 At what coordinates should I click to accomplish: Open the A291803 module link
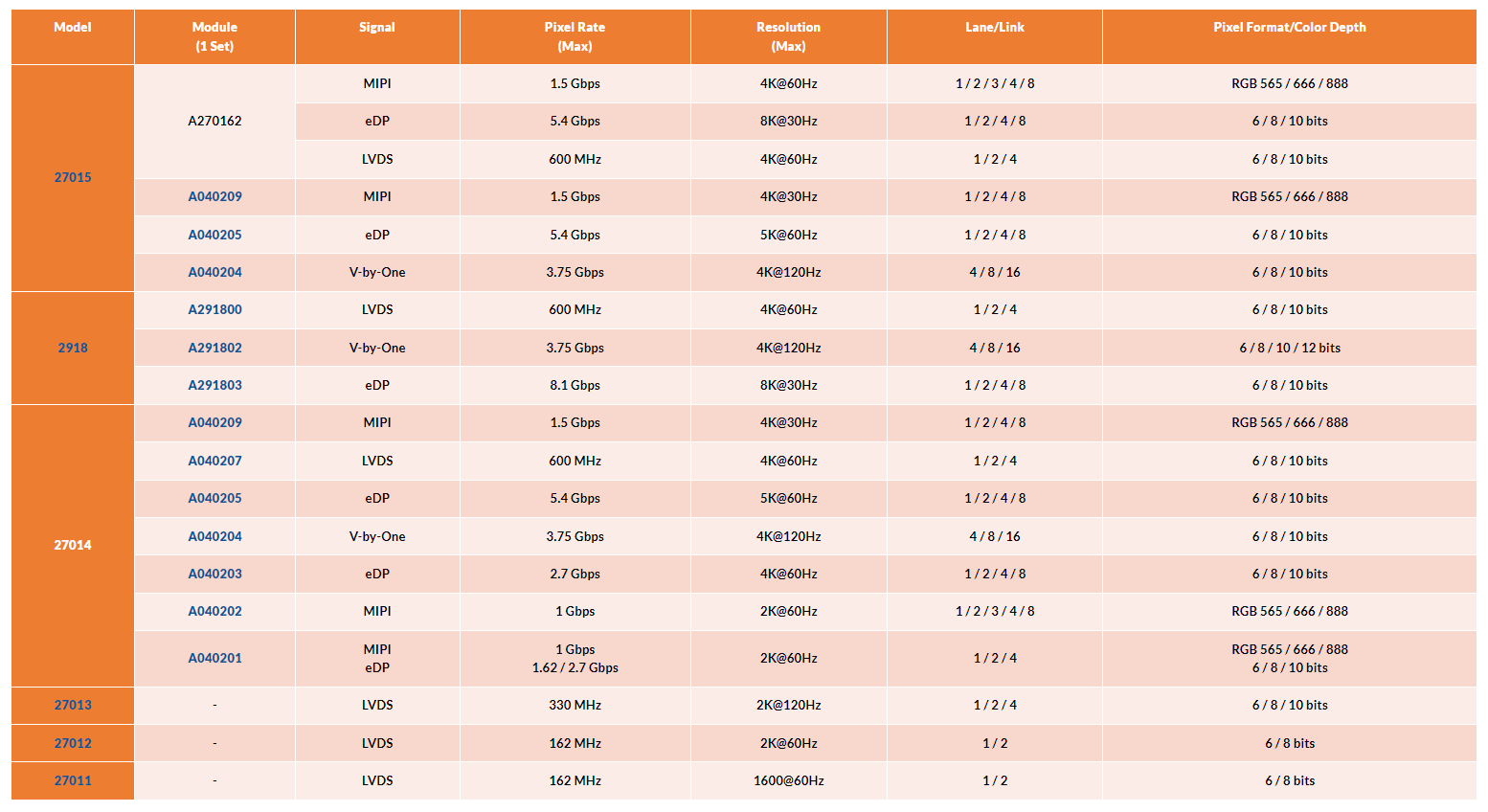(x=214, y=385)
